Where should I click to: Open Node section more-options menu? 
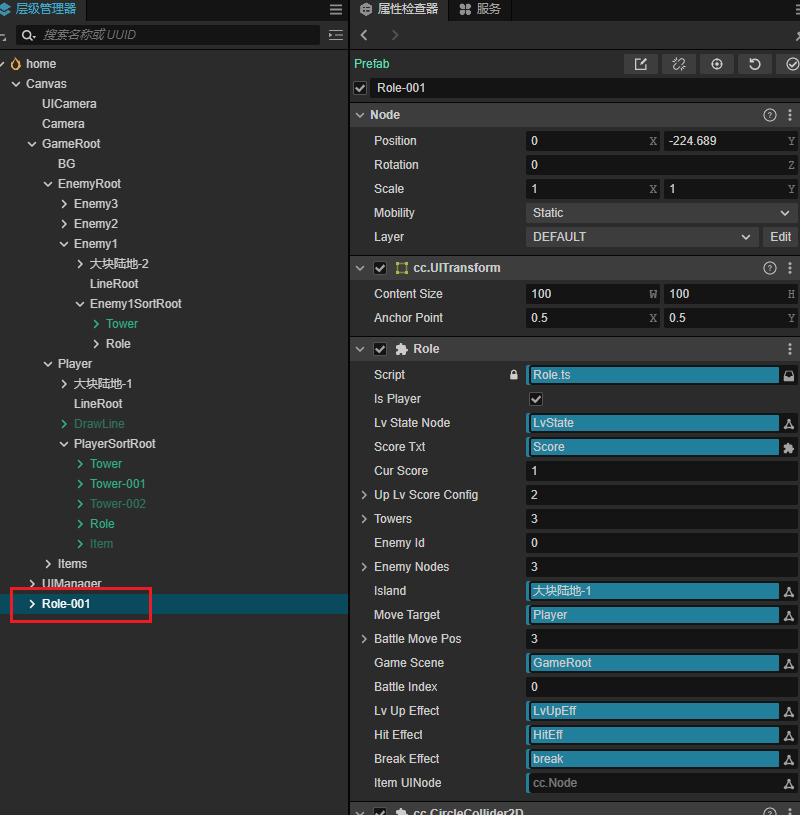click(790, 115)
